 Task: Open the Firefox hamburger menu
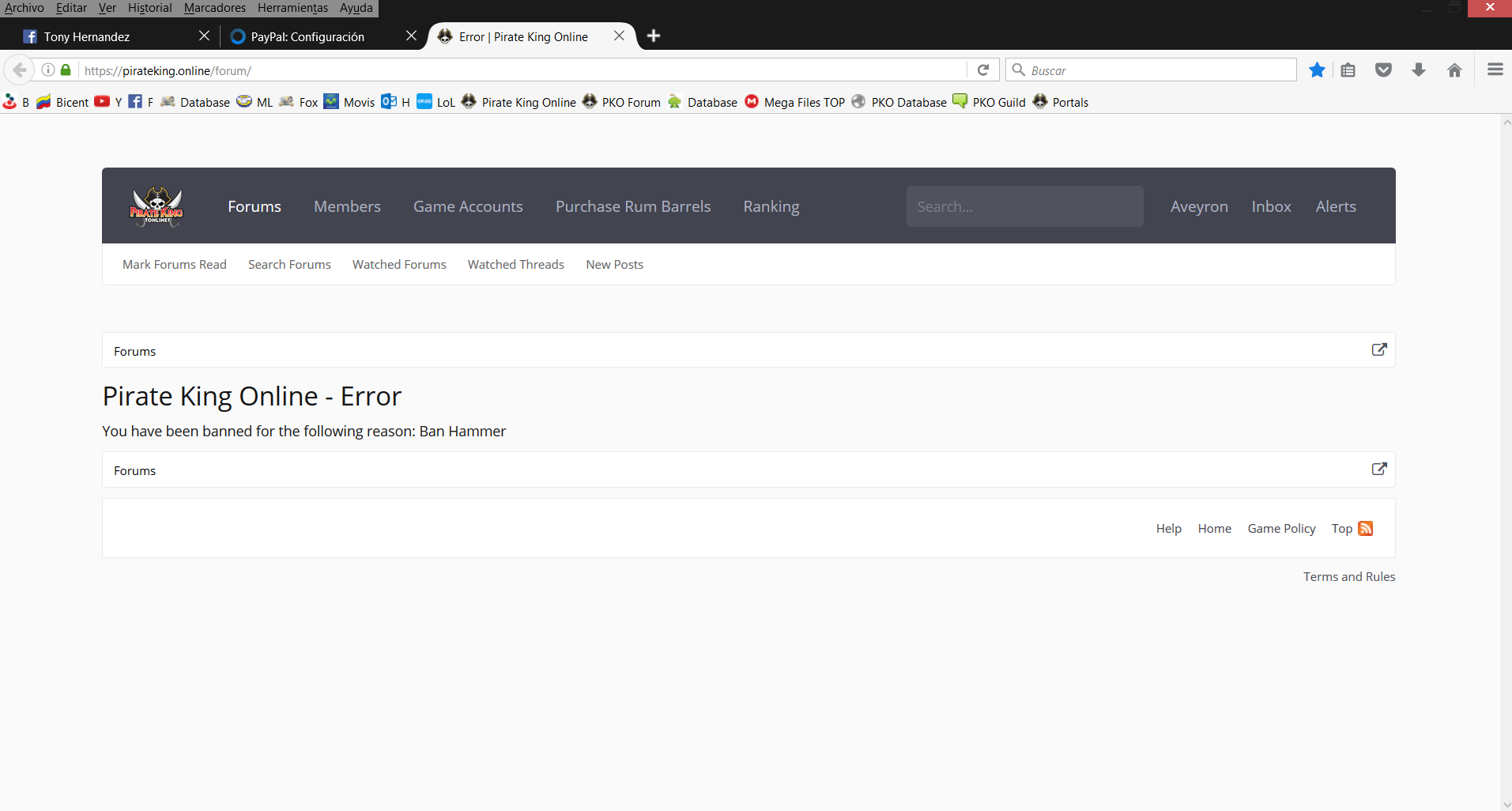pyautogui.click(x=1495, y=70)
